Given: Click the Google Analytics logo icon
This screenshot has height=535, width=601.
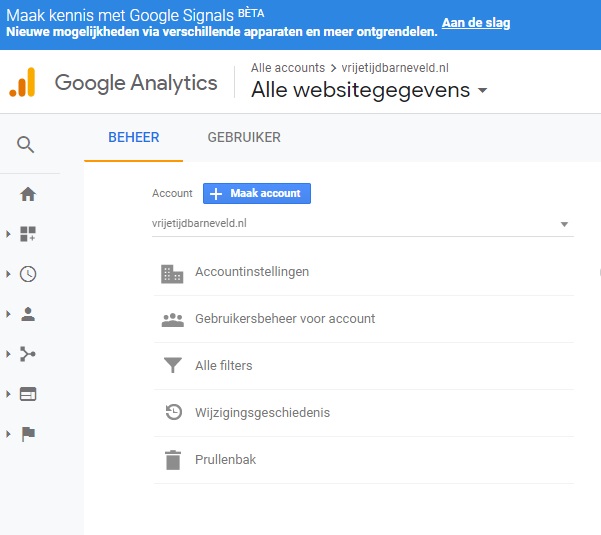Looking at the screenshot, I should point(22,82).
